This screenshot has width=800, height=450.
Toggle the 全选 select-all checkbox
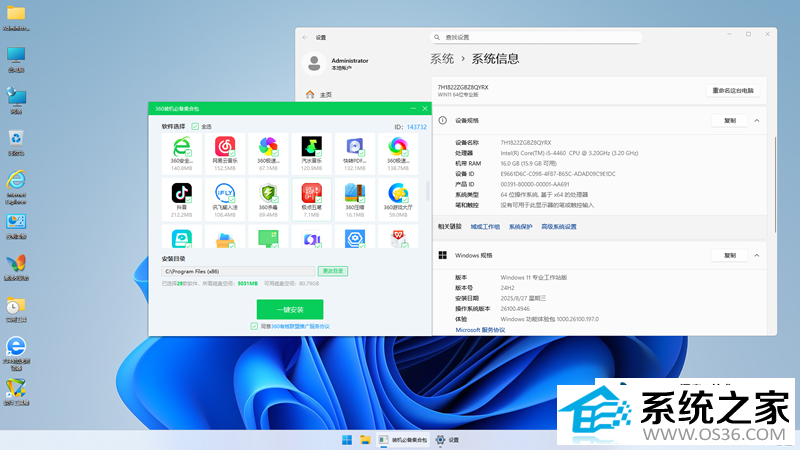pos(195,127)
